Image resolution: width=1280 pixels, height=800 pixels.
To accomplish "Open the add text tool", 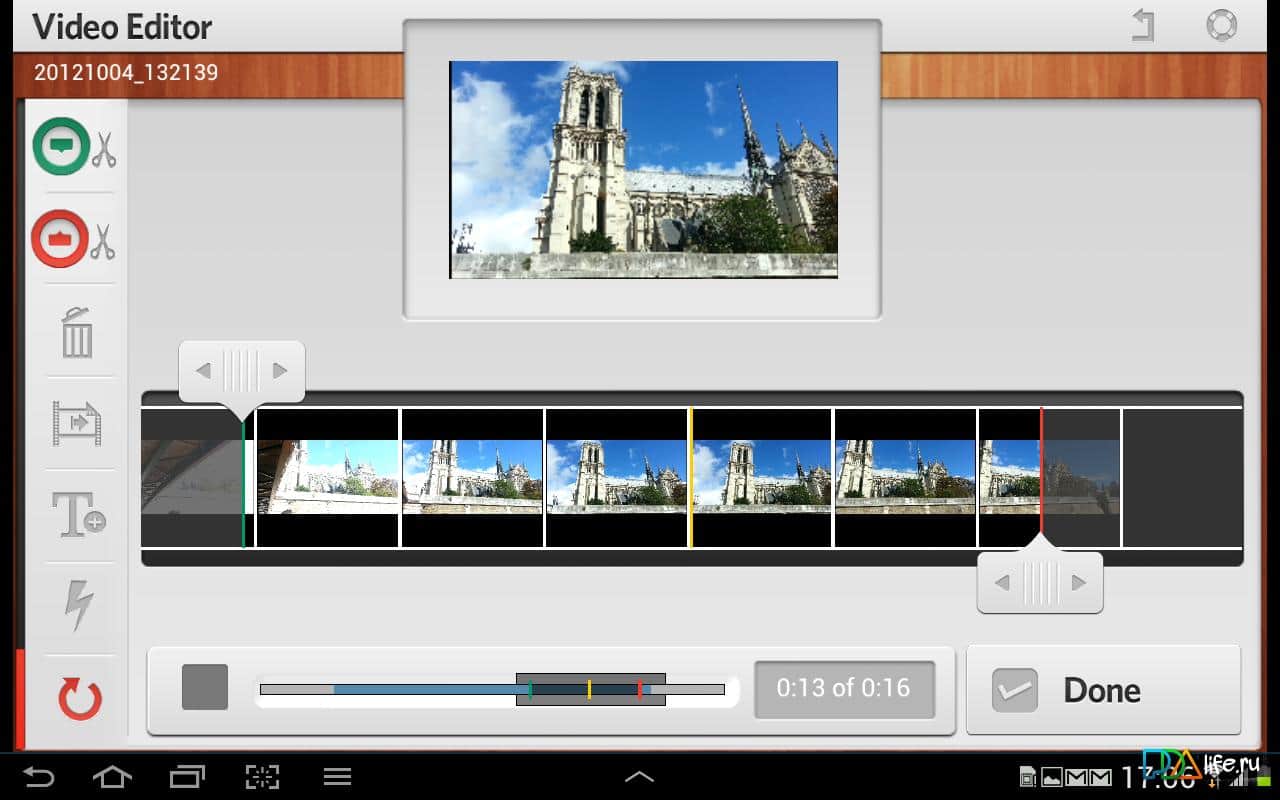I will [x=78, y=515].
